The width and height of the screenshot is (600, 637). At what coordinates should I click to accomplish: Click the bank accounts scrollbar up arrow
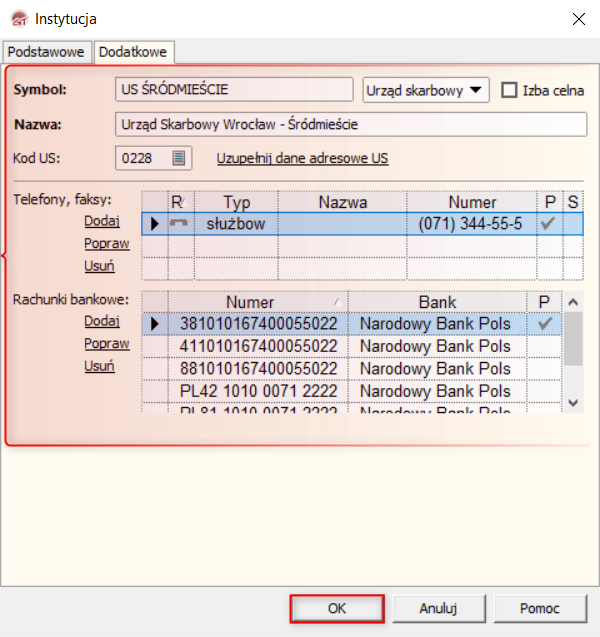pos(573,302)
